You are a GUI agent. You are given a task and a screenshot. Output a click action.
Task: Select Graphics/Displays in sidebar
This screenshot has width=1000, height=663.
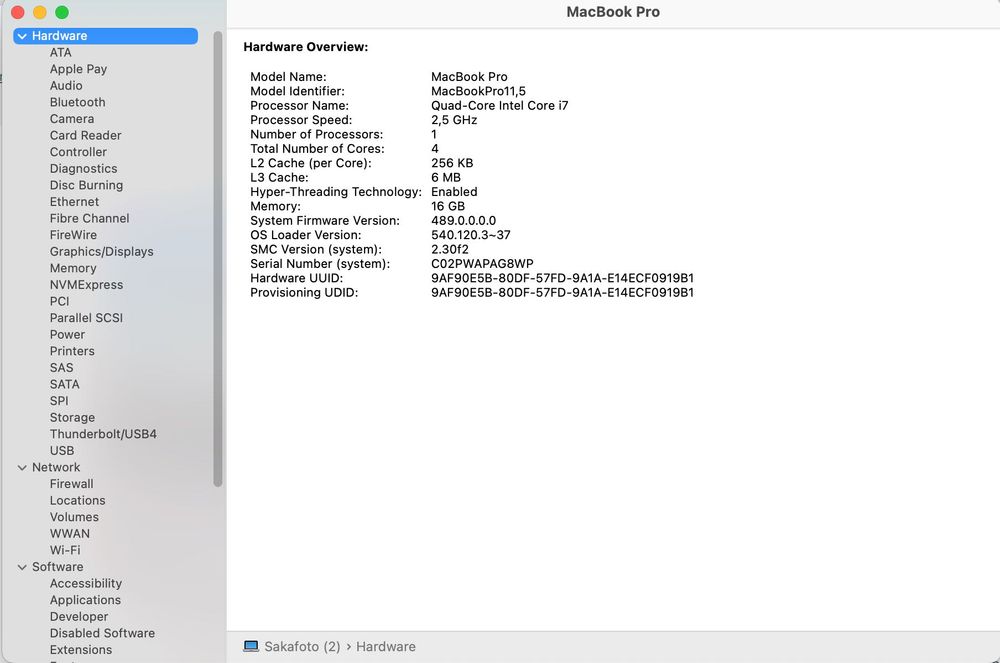point(101,251)
